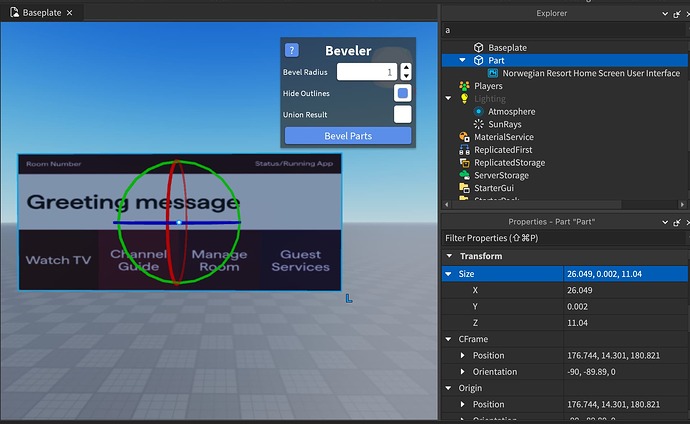Select ReplicatedStorage in the Explorer tree
The height and width of the screenshot is (424, 690).
(510, 162)
